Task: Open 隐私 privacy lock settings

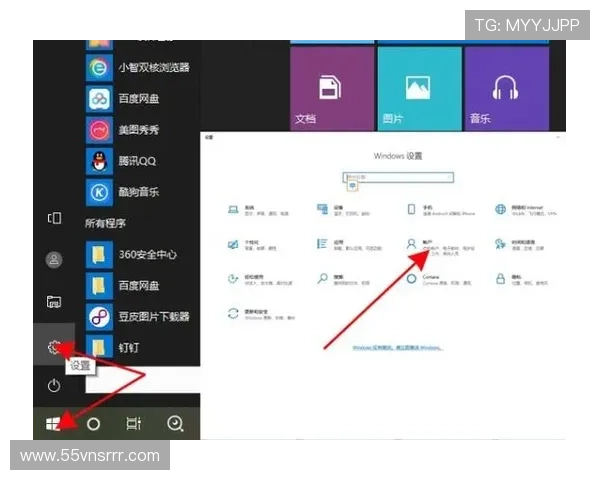Action: (521, 280)
